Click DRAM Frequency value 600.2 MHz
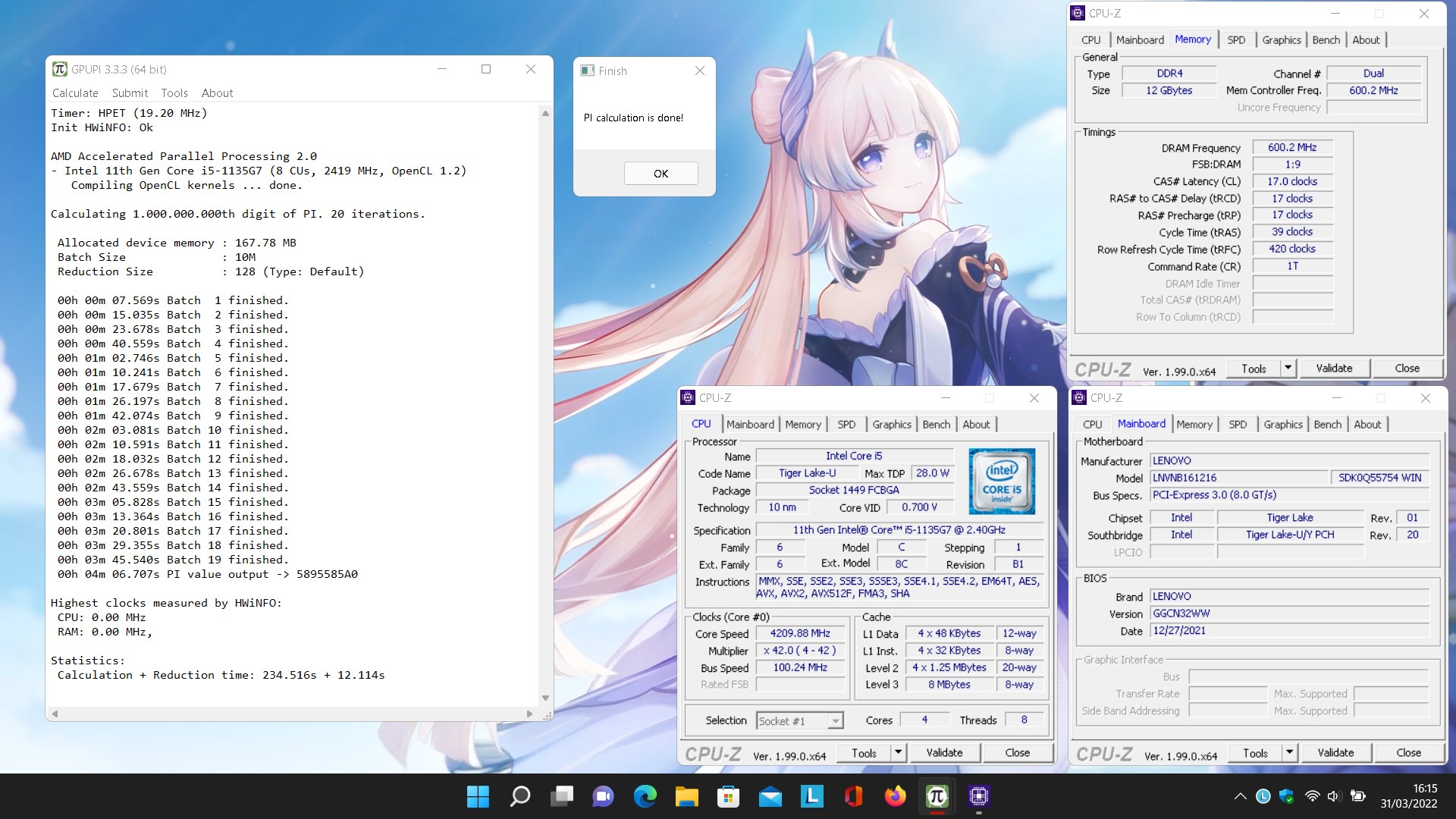The image size is (1456, 819). (1292, 147)
